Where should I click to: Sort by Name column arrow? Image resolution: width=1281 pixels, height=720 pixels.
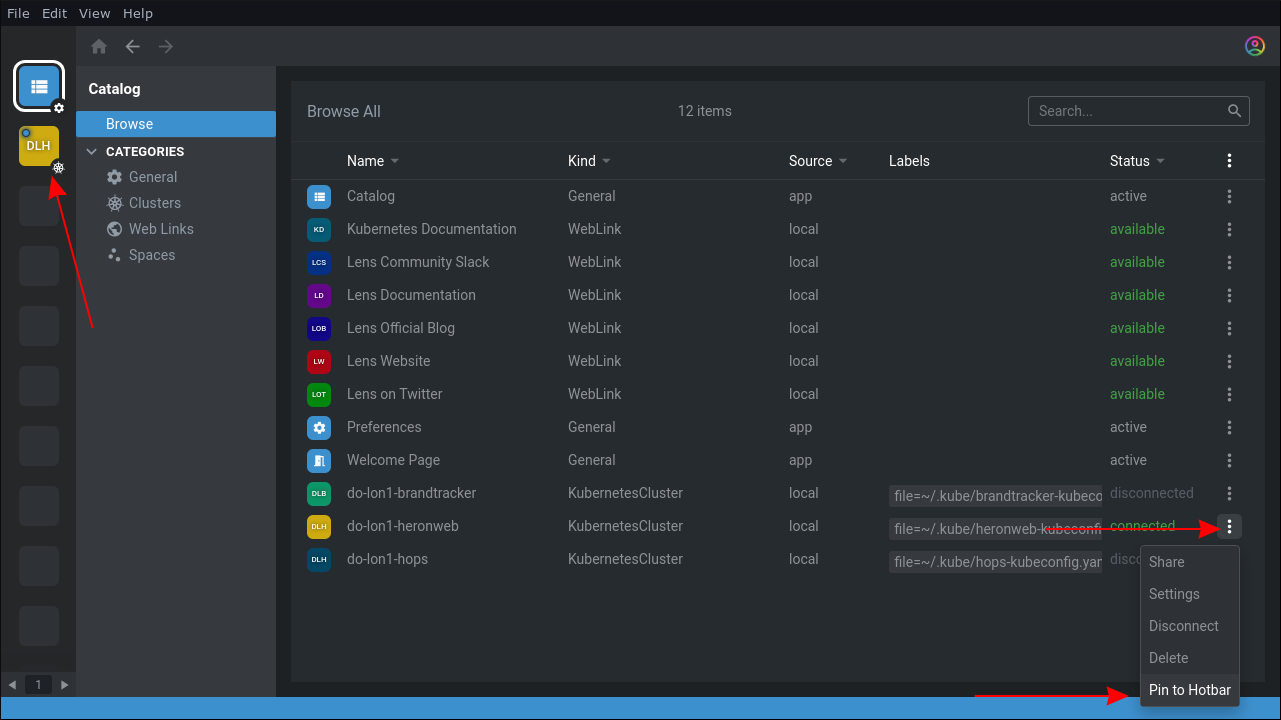click(395, 161)
